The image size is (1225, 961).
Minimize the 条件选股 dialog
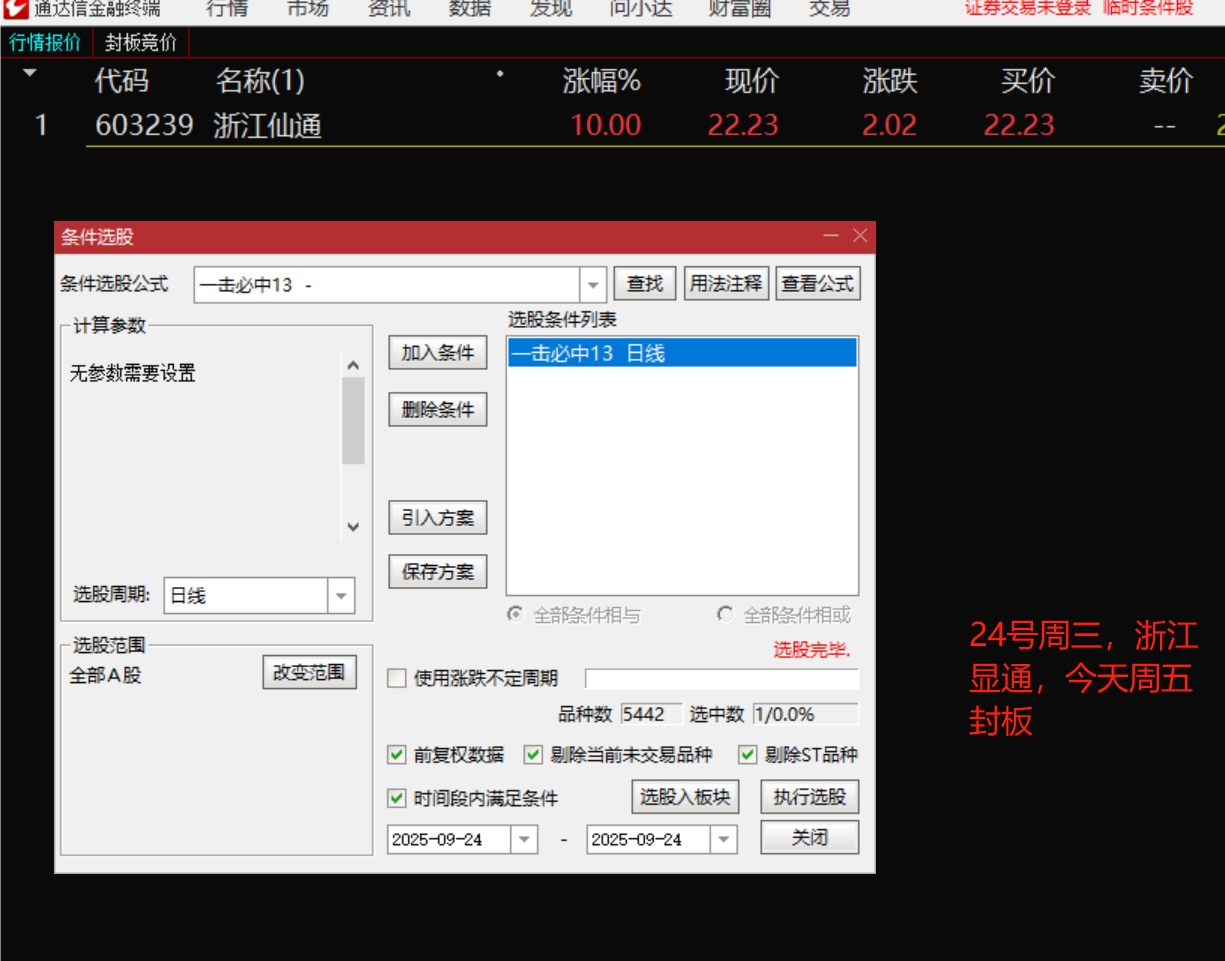[831, 236]
